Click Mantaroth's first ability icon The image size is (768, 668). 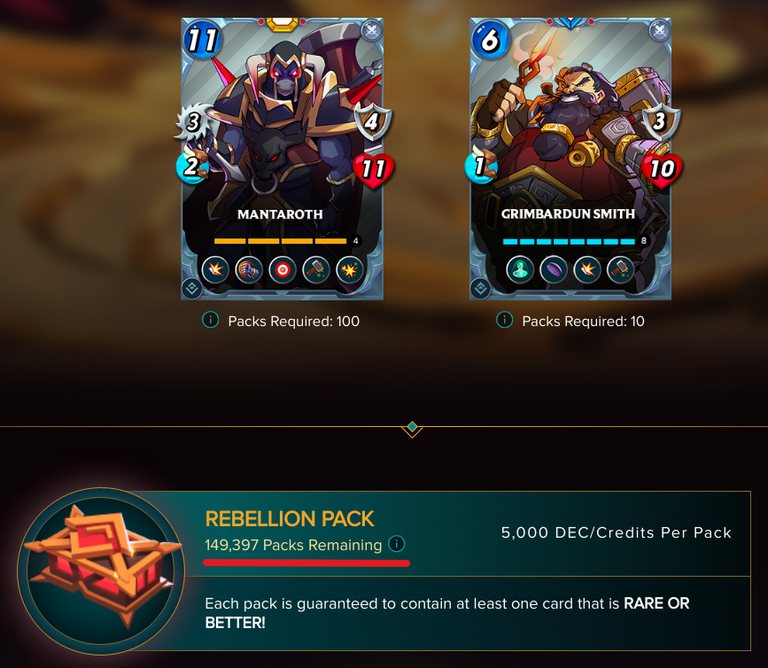(216, 269)
